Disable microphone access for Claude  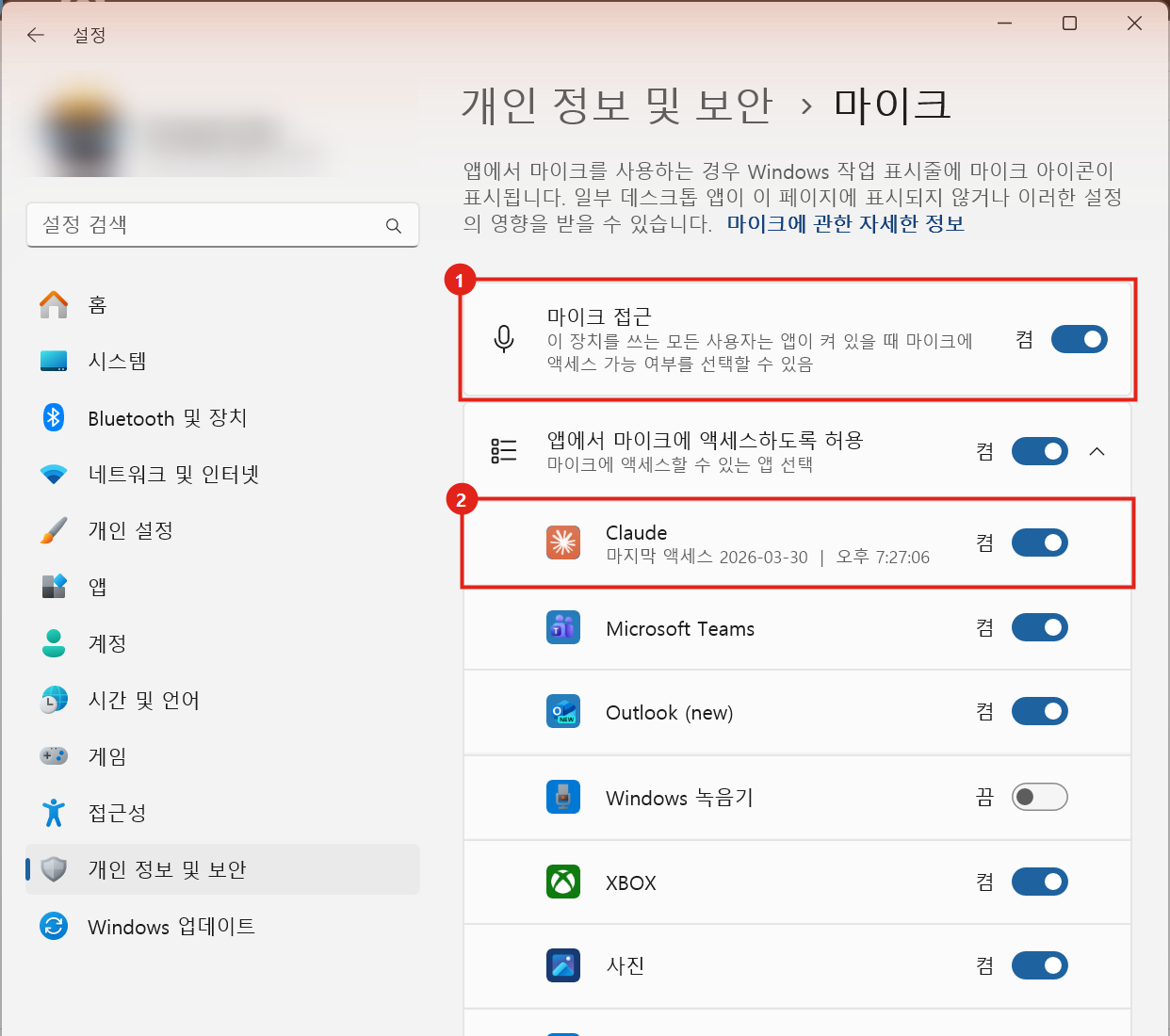tap(1040, 542)
